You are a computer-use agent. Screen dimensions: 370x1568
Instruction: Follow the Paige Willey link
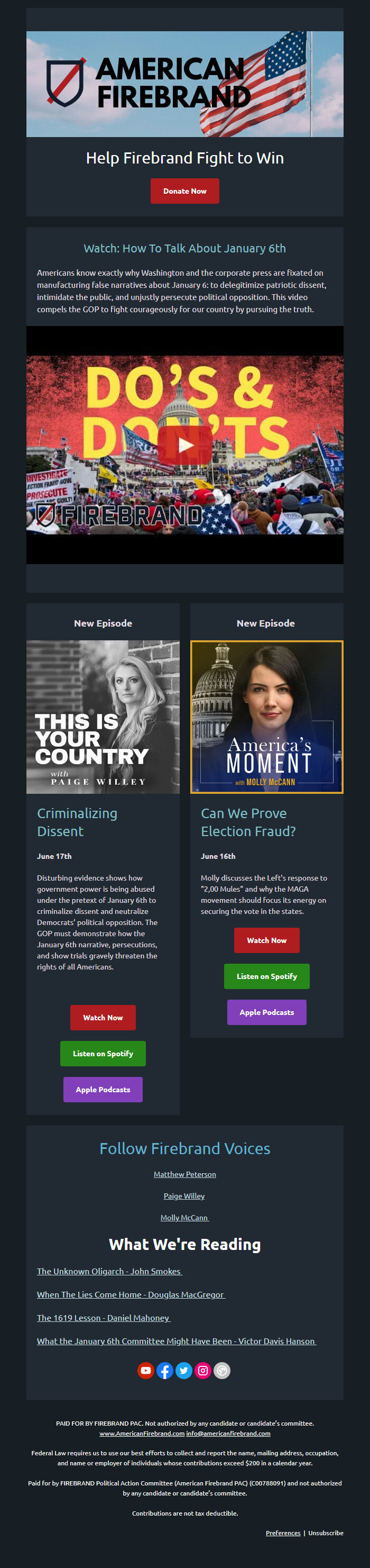click(x=184, y=1196)
